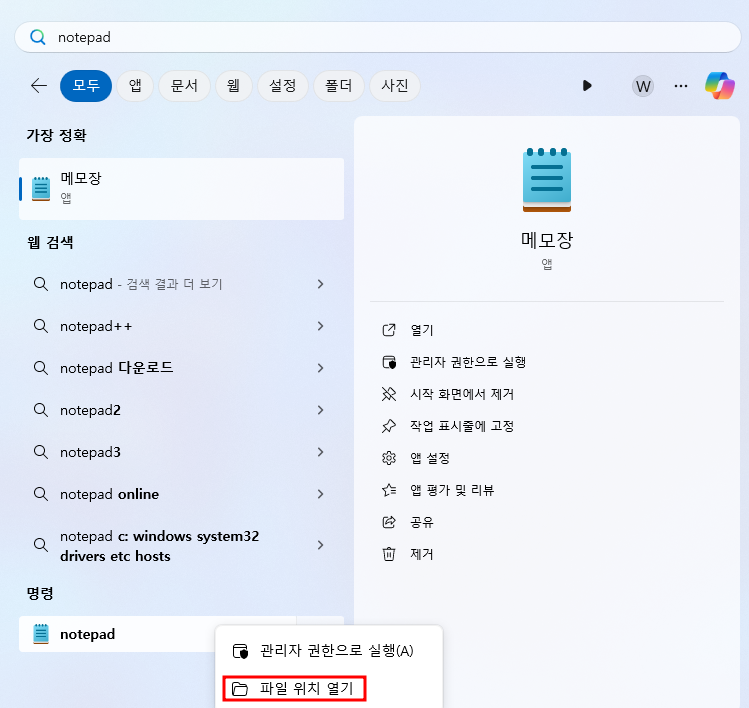Open the 메모장 app best match result
This screenshot has width=749, height=708.
coord(182,189)
